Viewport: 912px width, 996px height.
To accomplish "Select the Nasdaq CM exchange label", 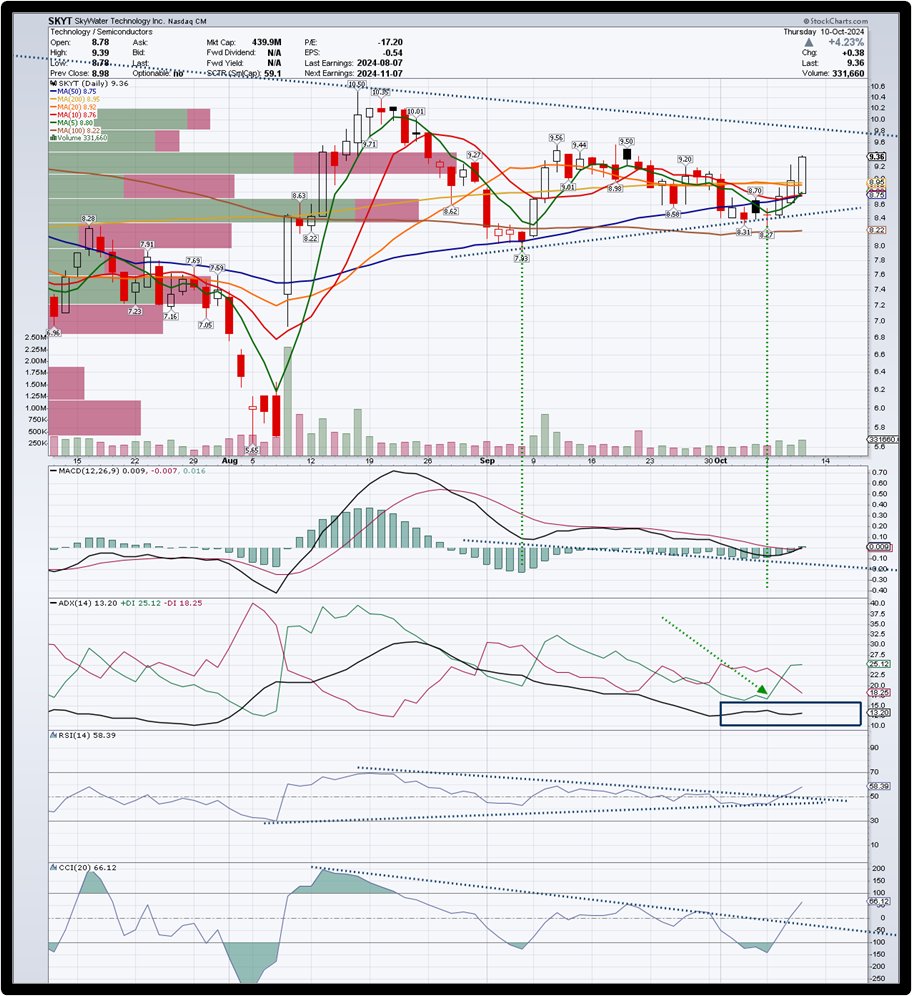I will point(187,20).
